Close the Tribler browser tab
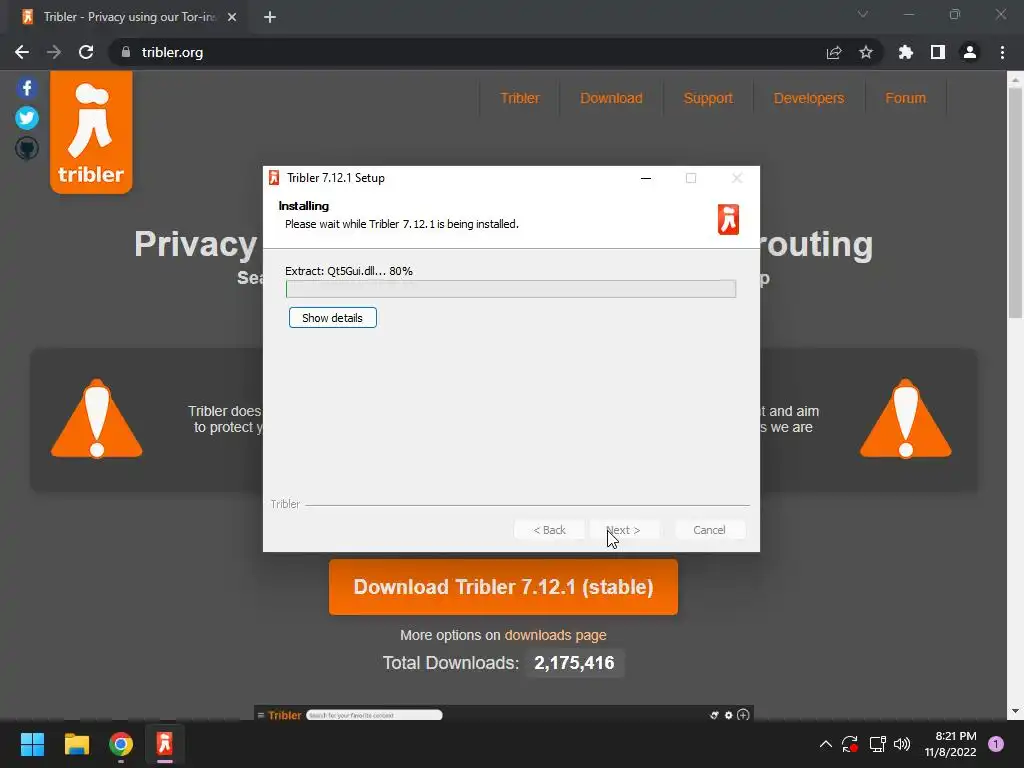 (x=232, y=17)
